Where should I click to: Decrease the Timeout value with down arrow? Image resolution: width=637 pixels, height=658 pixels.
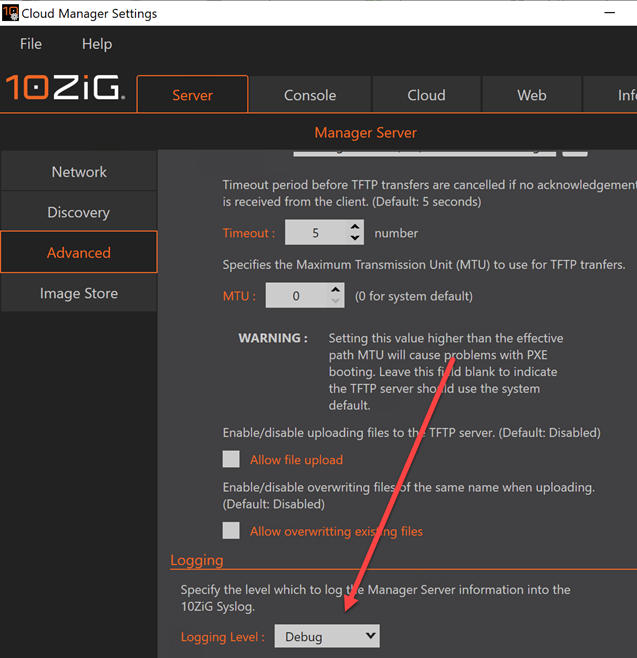355,238
